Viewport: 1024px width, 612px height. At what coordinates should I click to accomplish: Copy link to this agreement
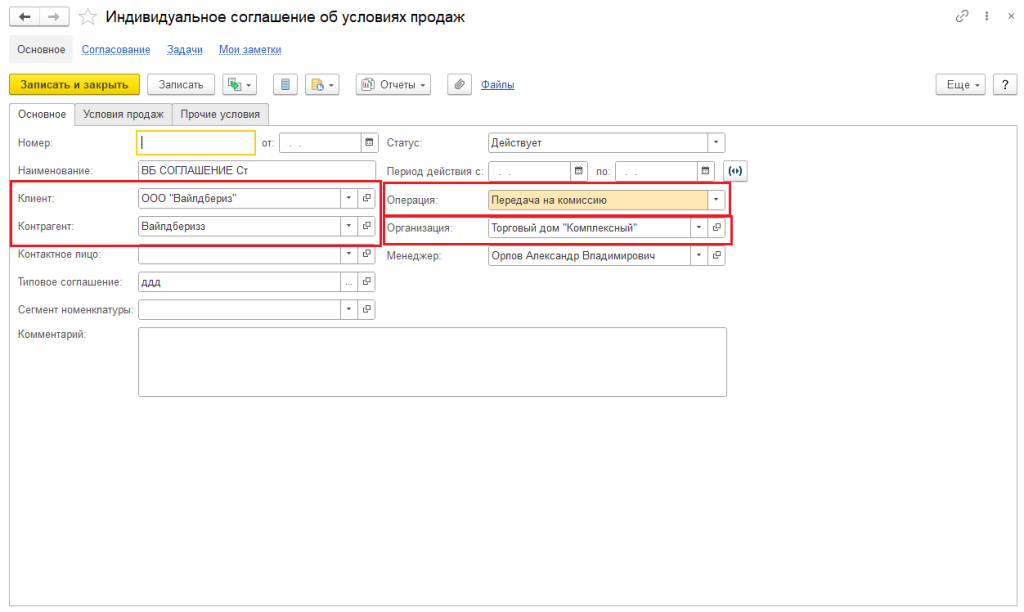pyautogui.click(x=961, y=16)
